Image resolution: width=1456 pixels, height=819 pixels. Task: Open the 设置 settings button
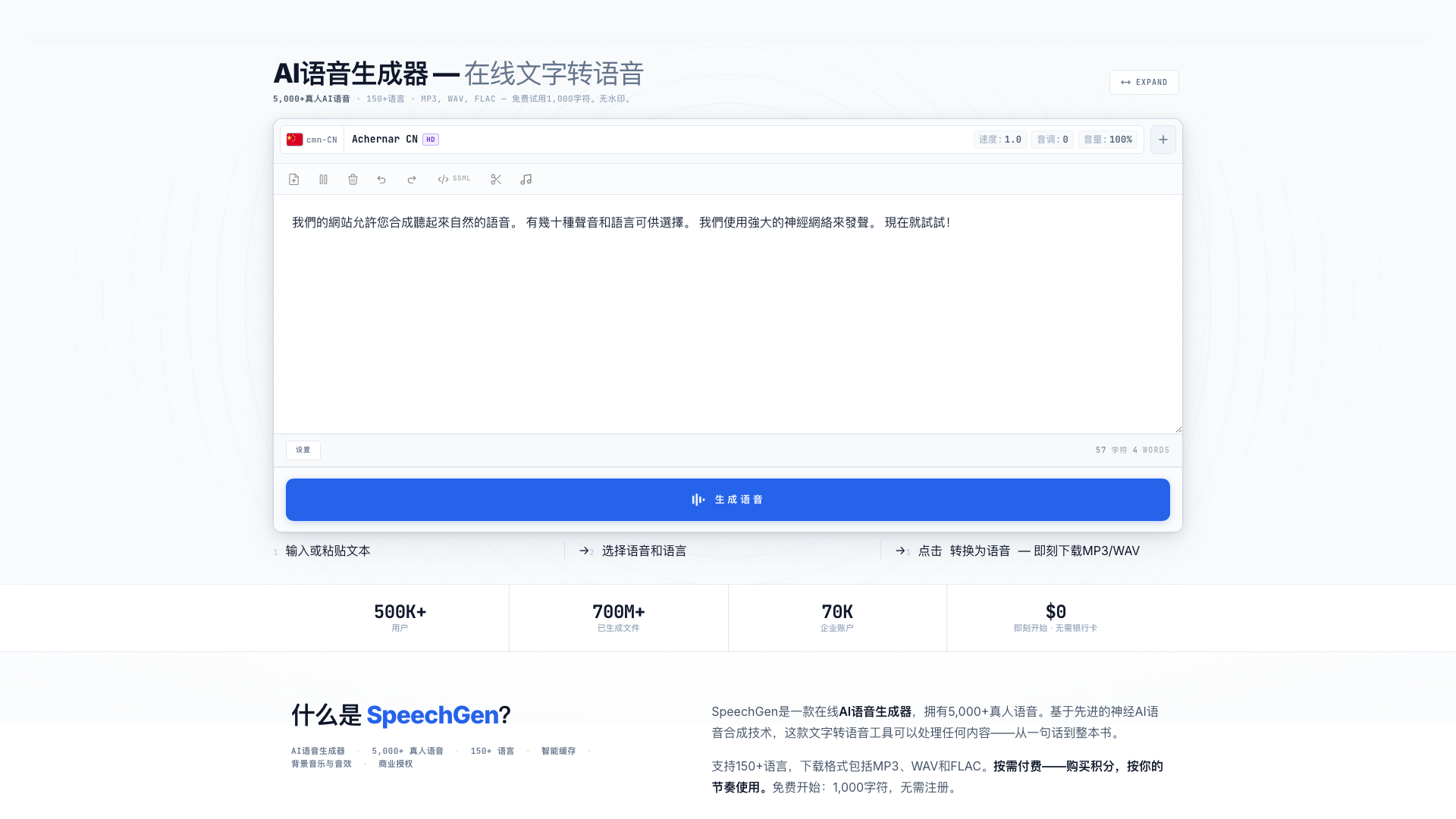(x=303, y=450)
